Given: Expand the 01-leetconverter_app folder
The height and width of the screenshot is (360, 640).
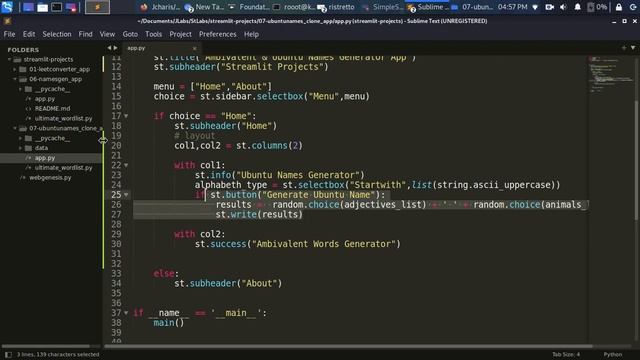Looking at the screenshot, I should (x=15, y=69).
